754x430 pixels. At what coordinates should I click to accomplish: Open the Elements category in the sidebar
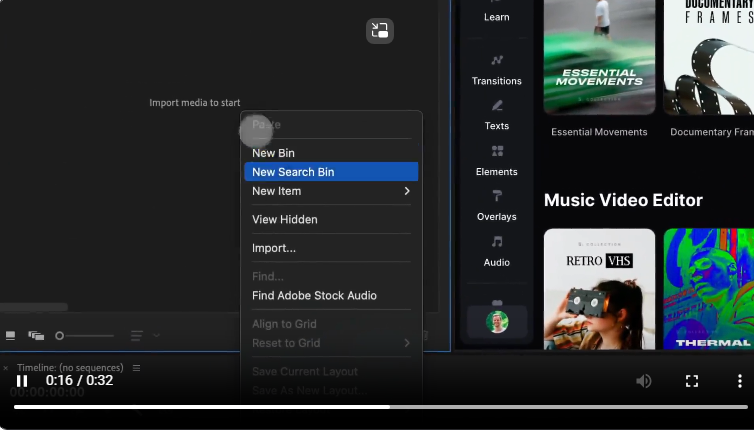497,160
